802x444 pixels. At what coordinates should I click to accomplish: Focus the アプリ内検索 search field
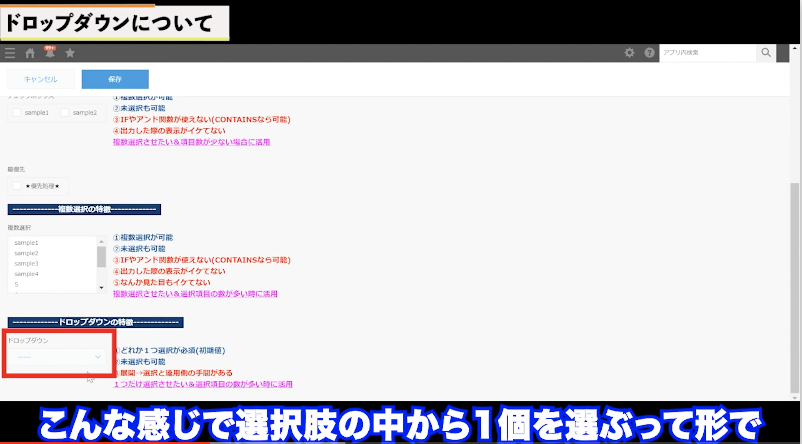[x=707, y=53]
